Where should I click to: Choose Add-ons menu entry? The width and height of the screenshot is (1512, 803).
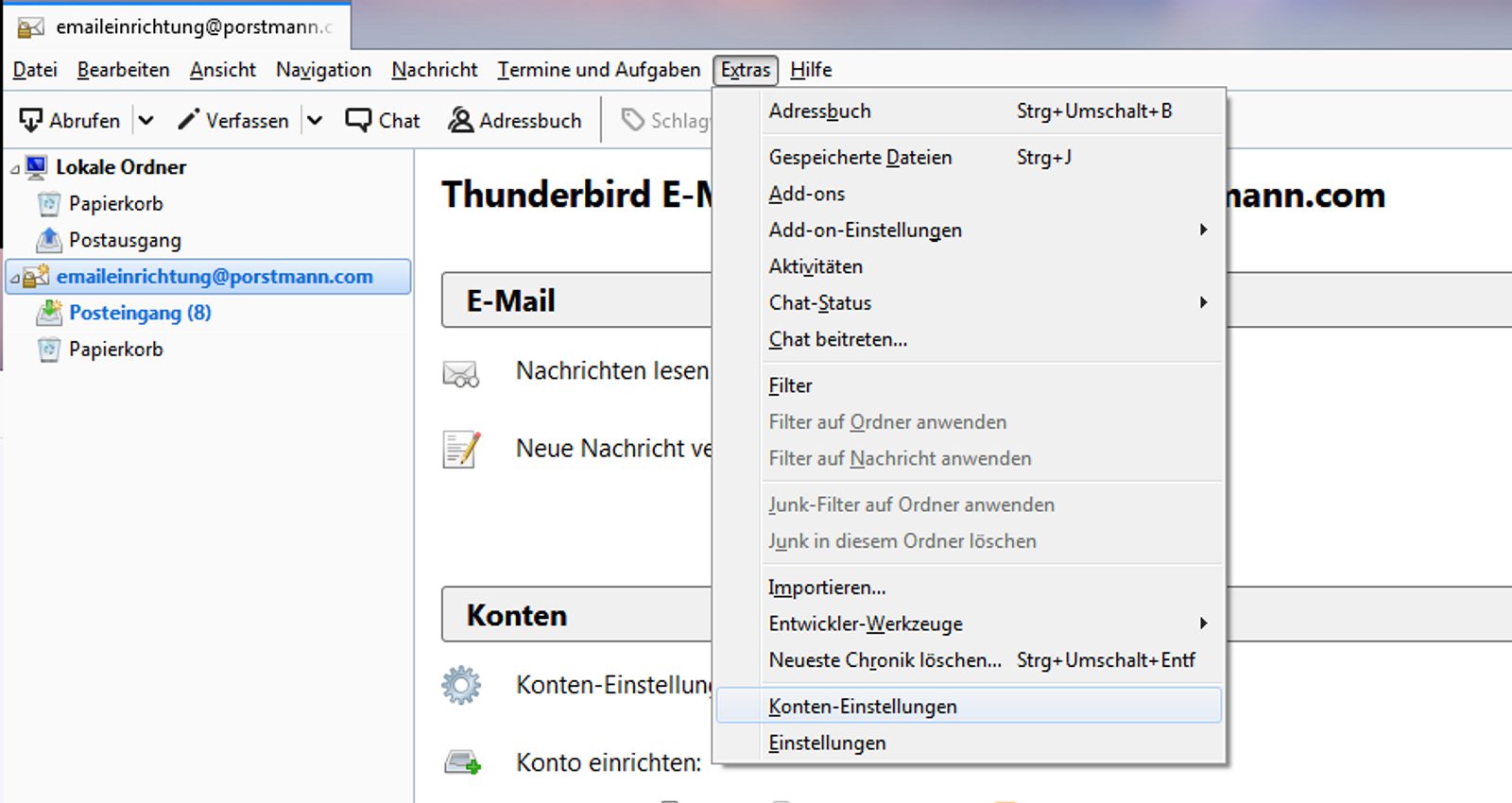click(x=969, y=194)
